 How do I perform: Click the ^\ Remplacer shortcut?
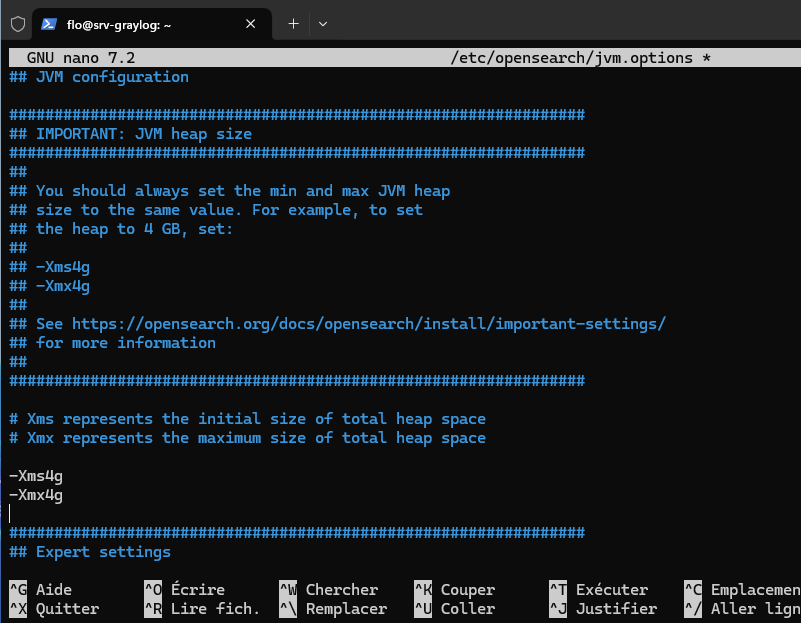(x=332, y=608)
